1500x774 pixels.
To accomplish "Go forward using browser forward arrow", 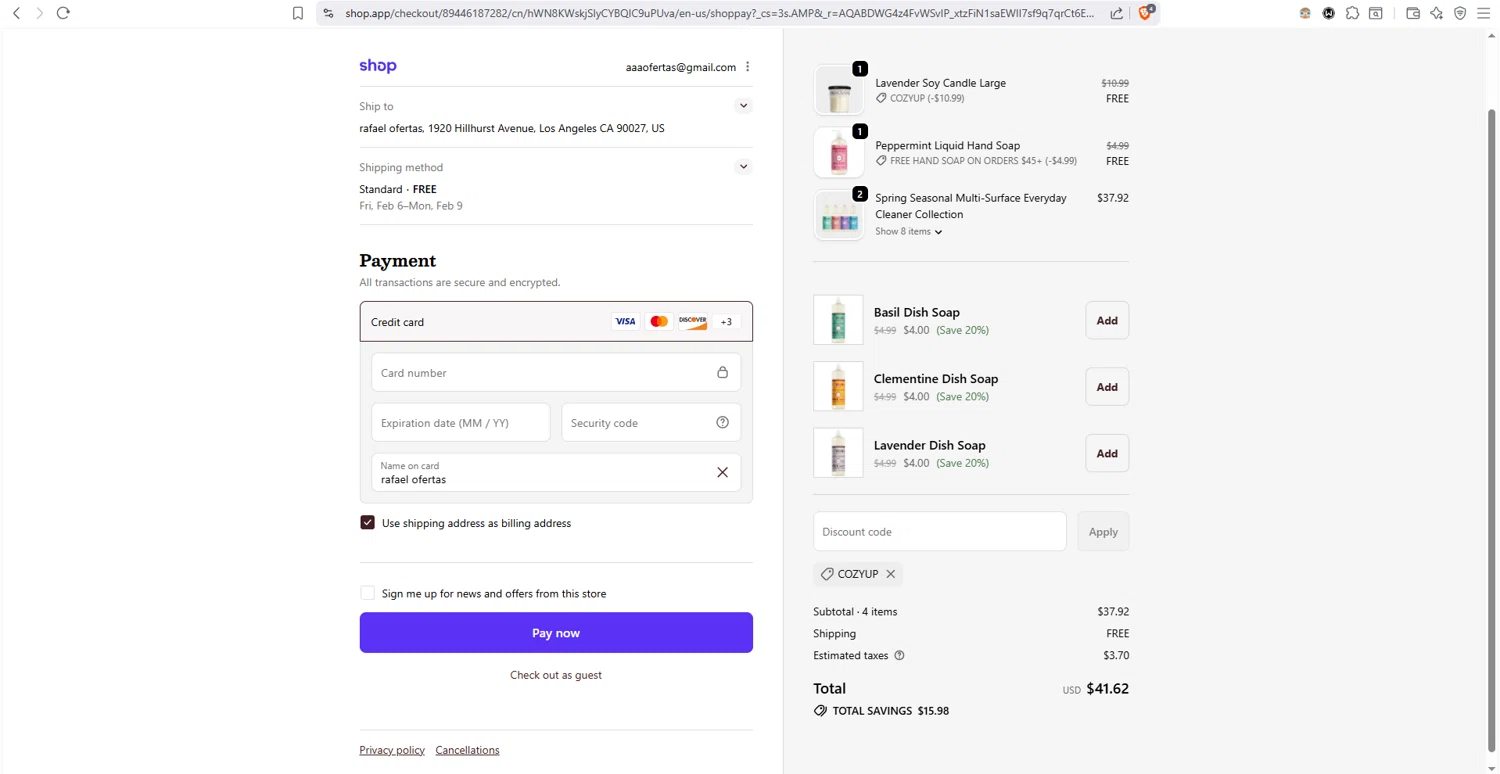I will click(x=40, y=13).
